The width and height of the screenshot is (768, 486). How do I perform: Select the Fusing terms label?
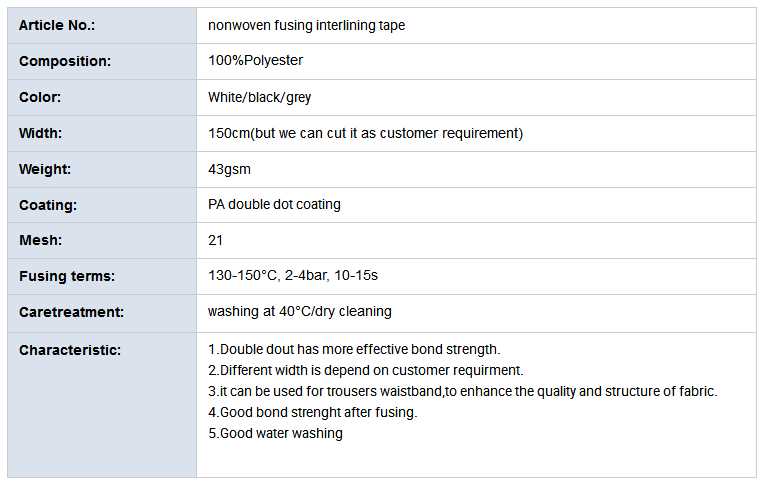pyautogui.click(x=67, y=276)
